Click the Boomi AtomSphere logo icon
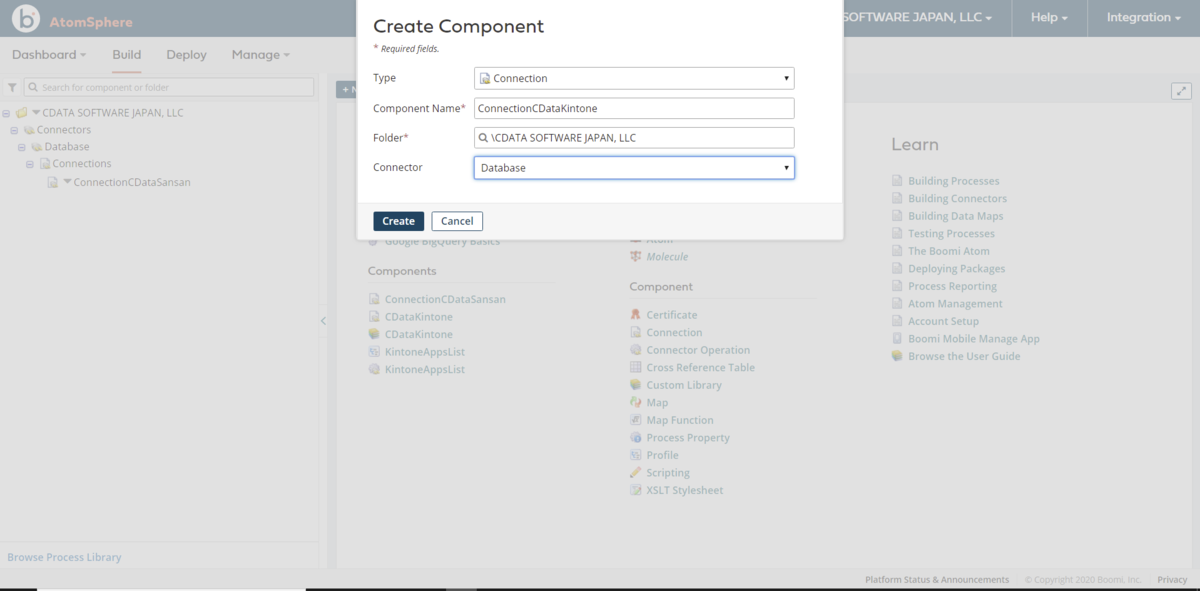 pyautogui.click(x=26, y=18)
